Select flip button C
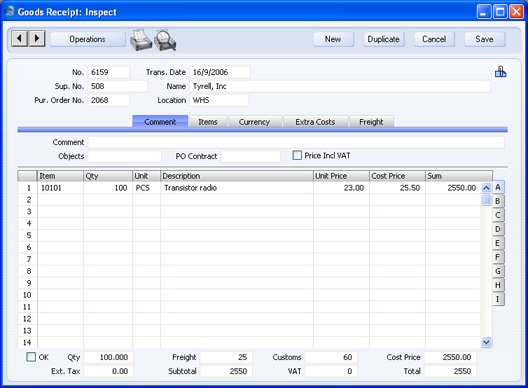 coord(498,215)
